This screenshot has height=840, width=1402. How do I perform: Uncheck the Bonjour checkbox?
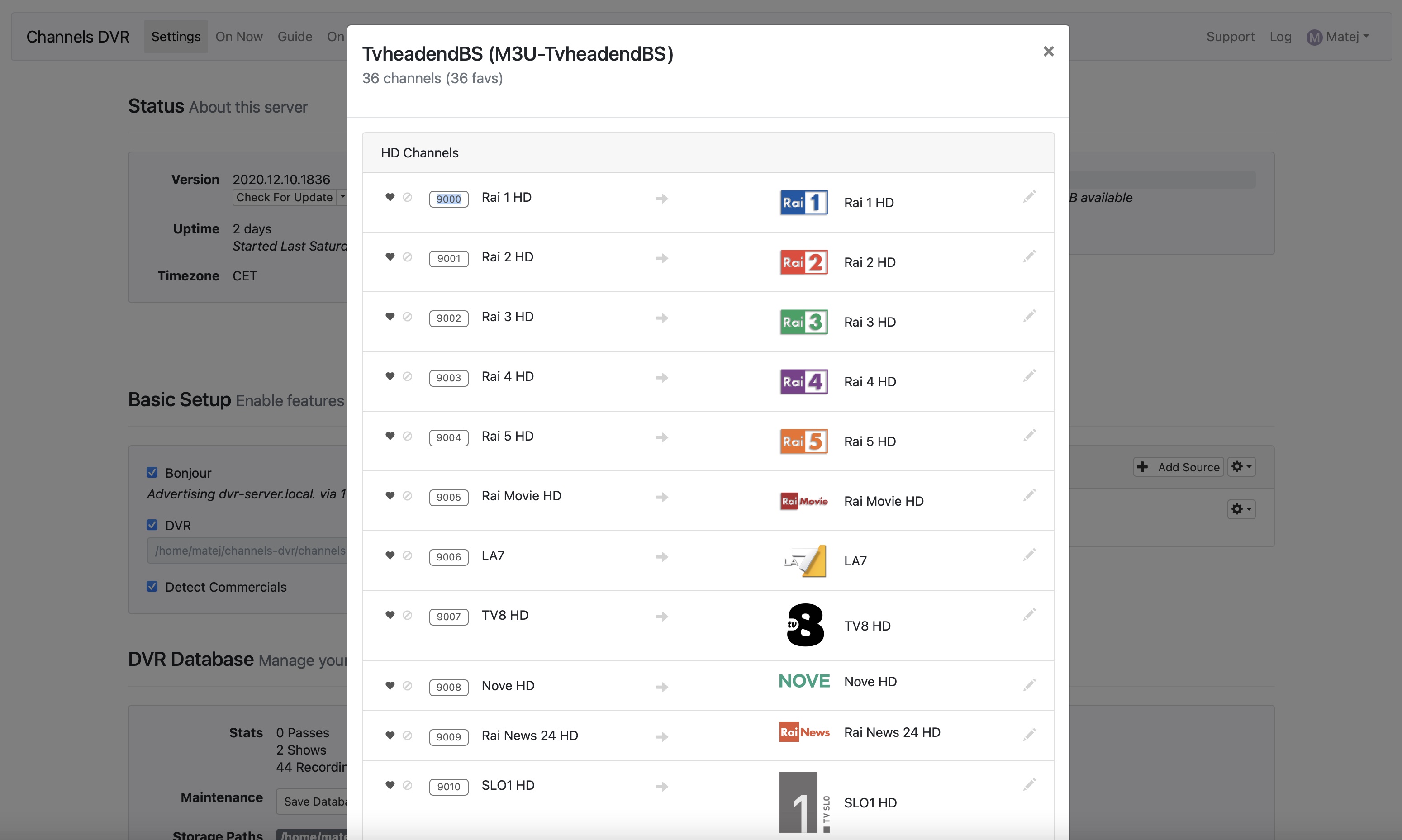click(x=152, y=472)
